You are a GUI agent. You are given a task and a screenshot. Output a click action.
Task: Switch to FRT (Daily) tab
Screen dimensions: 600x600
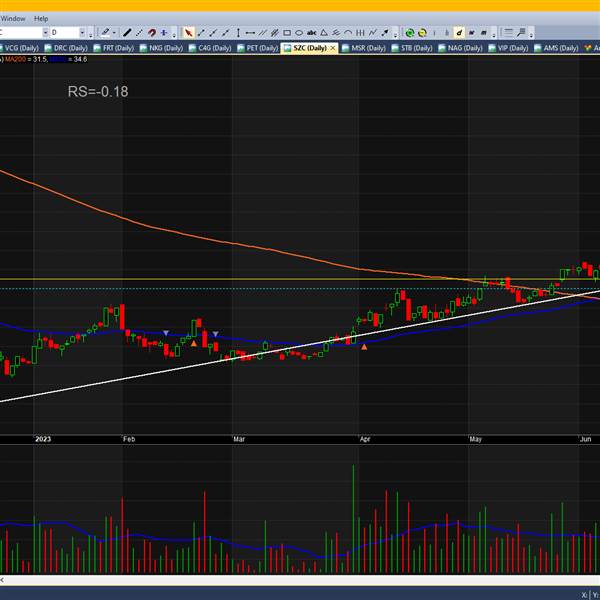coord(114,48)
